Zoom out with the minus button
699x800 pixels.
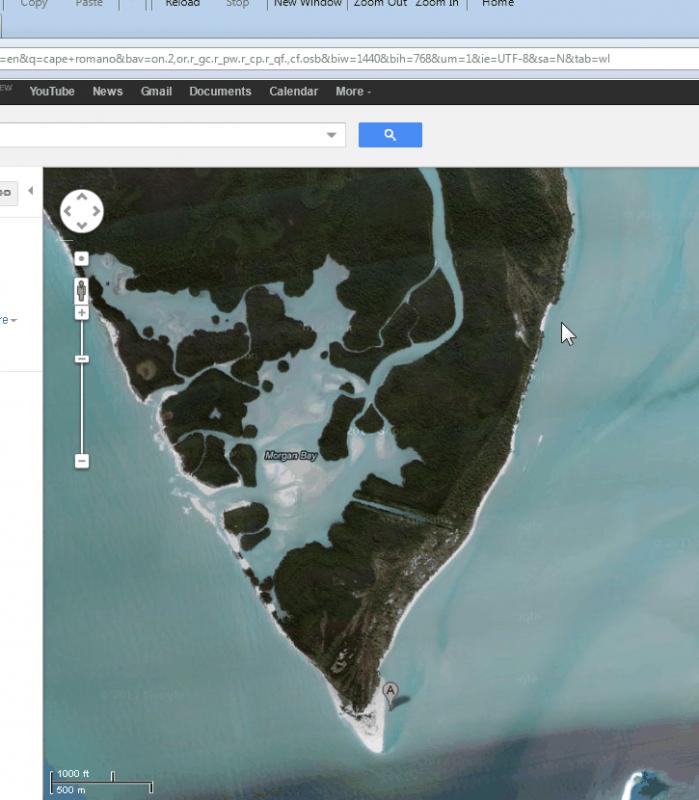[x=82, y=461]
